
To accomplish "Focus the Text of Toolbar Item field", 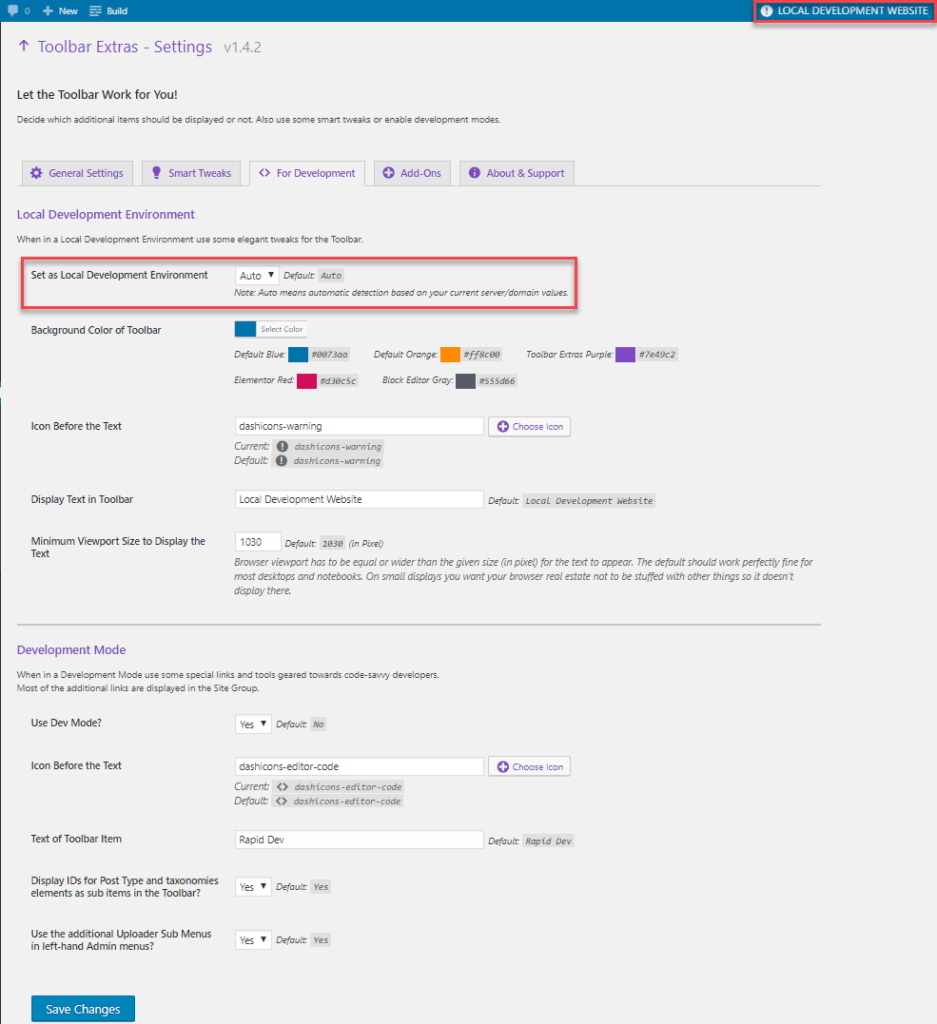I will pos(359,840).
